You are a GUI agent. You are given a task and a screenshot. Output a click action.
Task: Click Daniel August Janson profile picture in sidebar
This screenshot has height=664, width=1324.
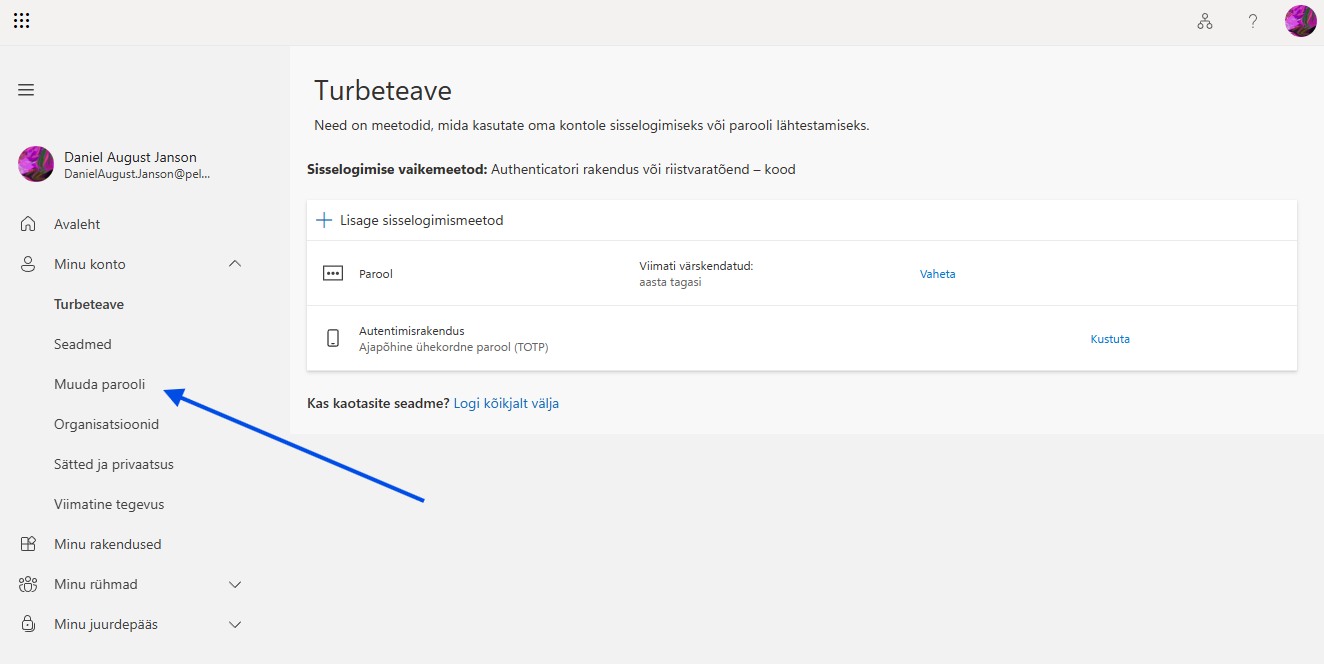click(36, 164)
